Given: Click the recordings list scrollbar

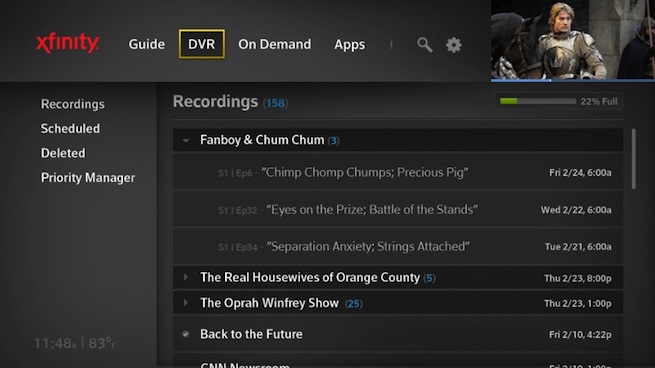Looking at the screenshot, I should pos(634,159).
